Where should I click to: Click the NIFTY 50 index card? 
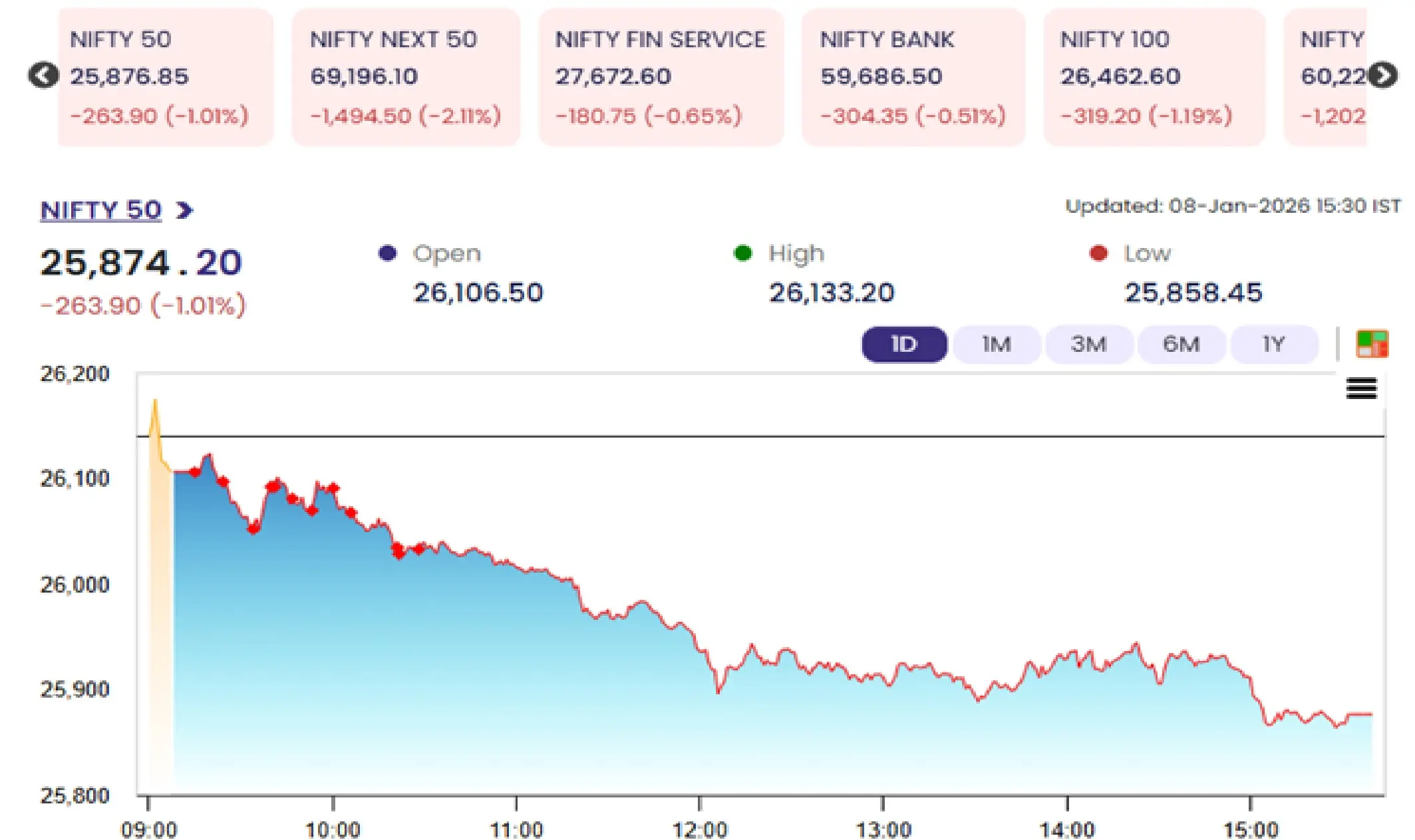click(x=165, y=77)
